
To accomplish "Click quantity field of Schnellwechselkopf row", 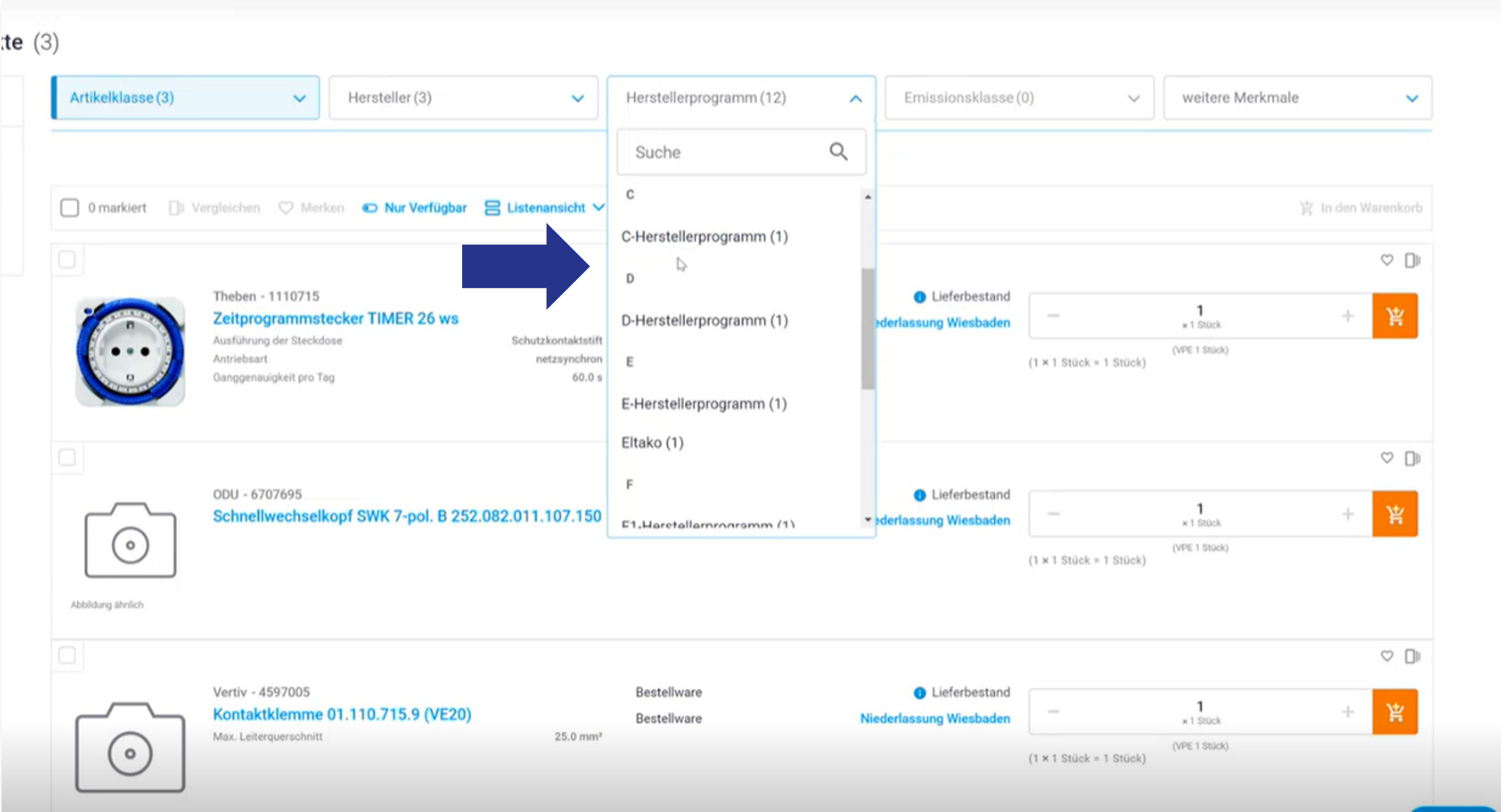I will 1200,513.
